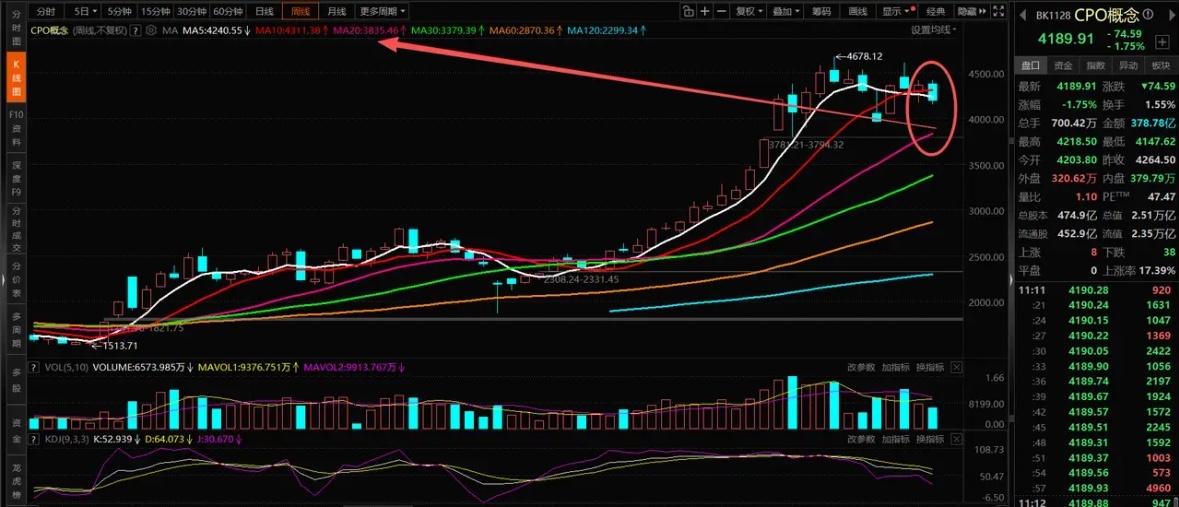Select the 周线 weekly chart tab
Viewport: 1179px width, 507px height.
(300, 11)
